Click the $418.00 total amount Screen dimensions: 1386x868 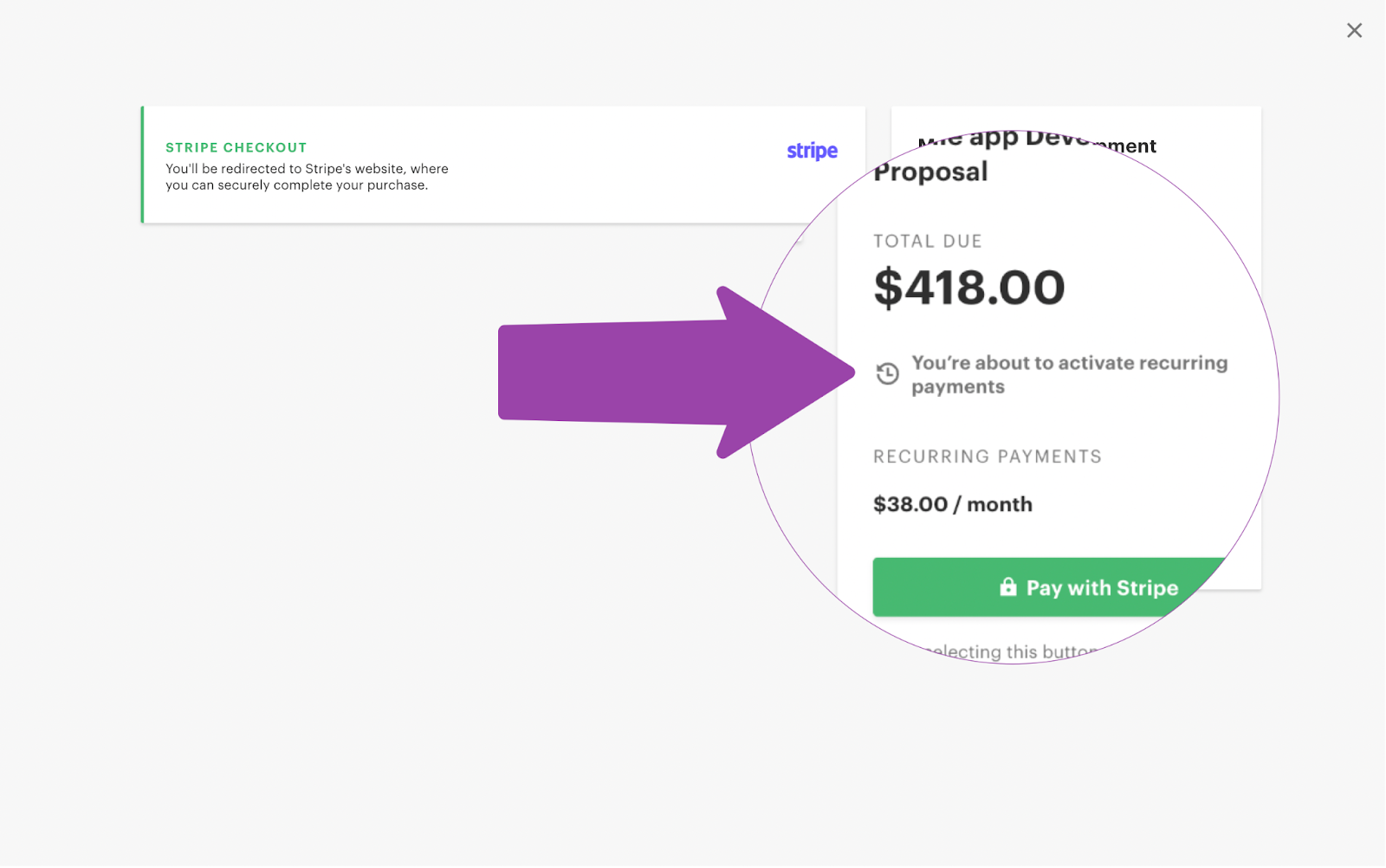coord(968,288)
